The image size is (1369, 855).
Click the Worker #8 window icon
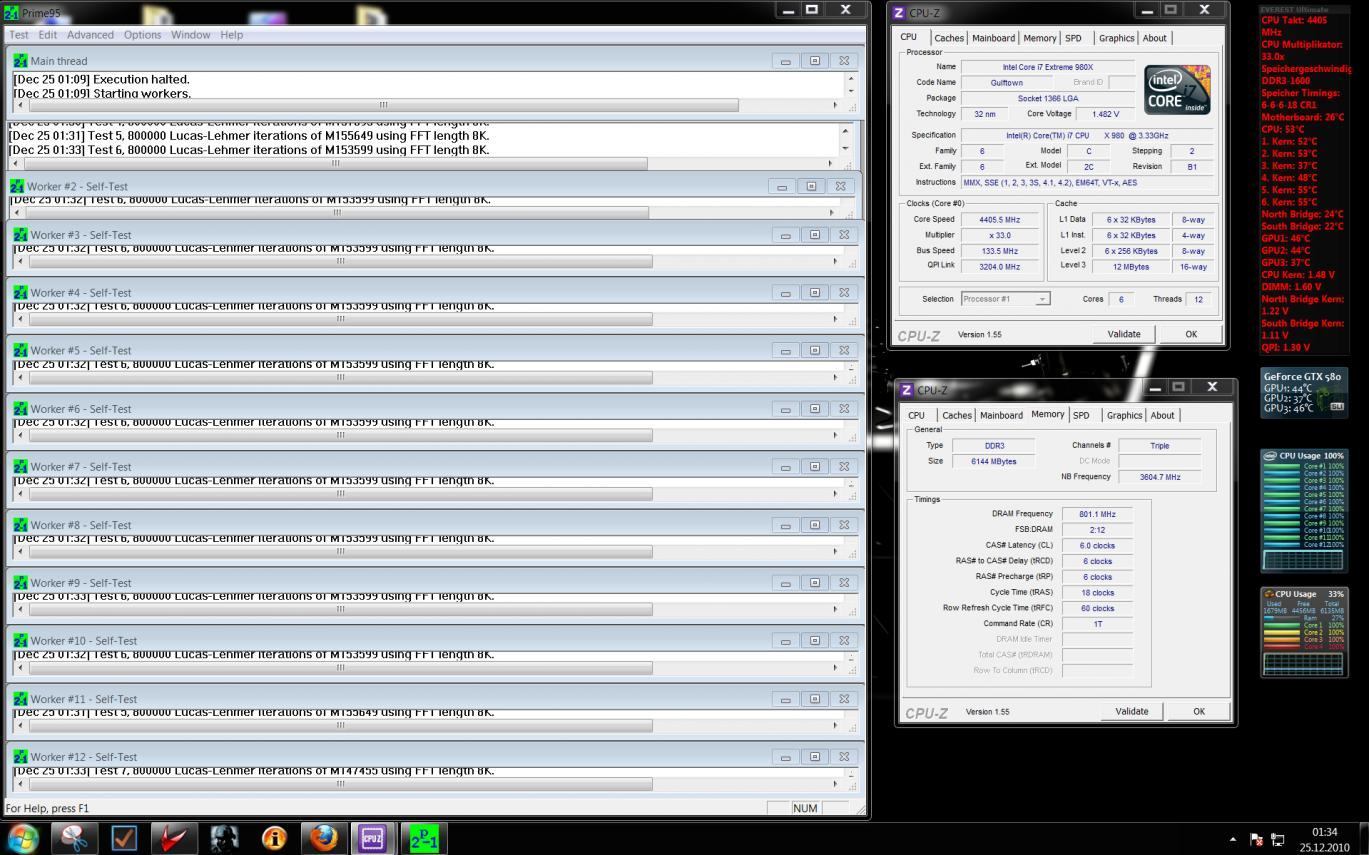point(20,525)
